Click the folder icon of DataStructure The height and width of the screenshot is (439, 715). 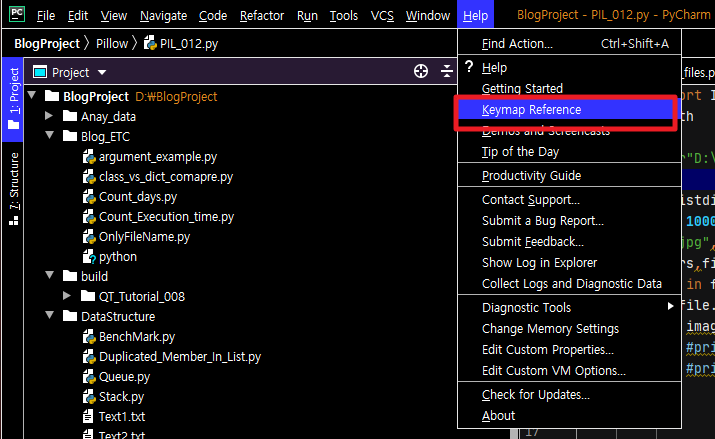coord(69,316)
